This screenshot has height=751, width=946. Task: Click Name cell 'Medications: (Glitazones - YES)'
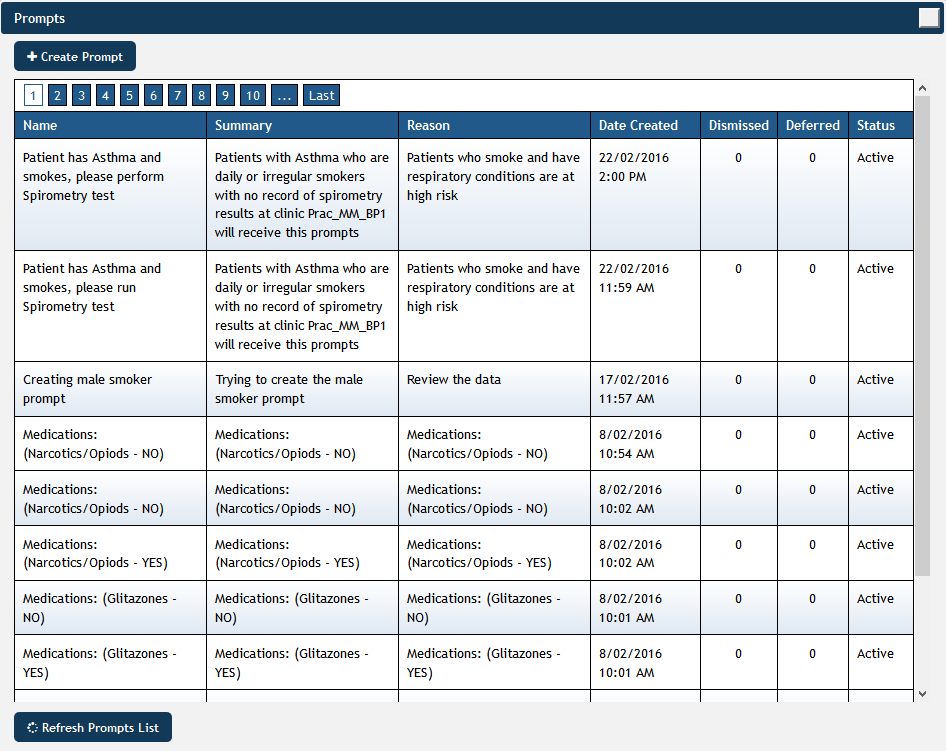[x=110, y=662]
